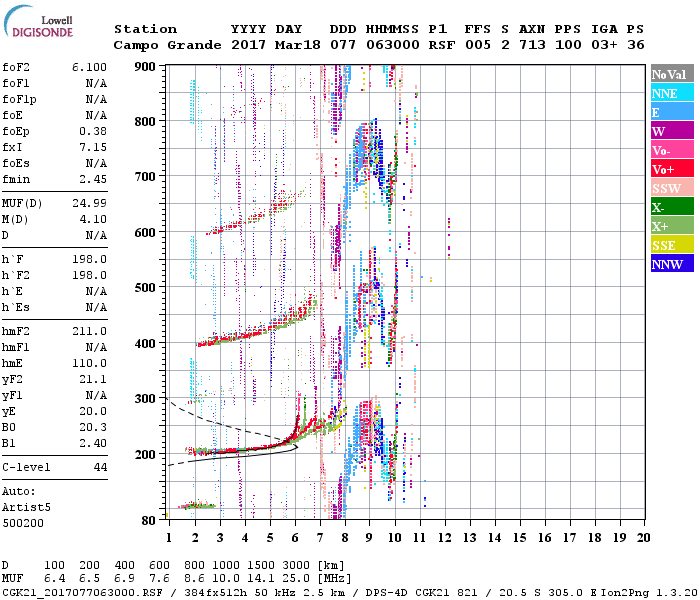Click the fxI value 7.15
Screen dimensions: 700x600
tap(93, 147)
